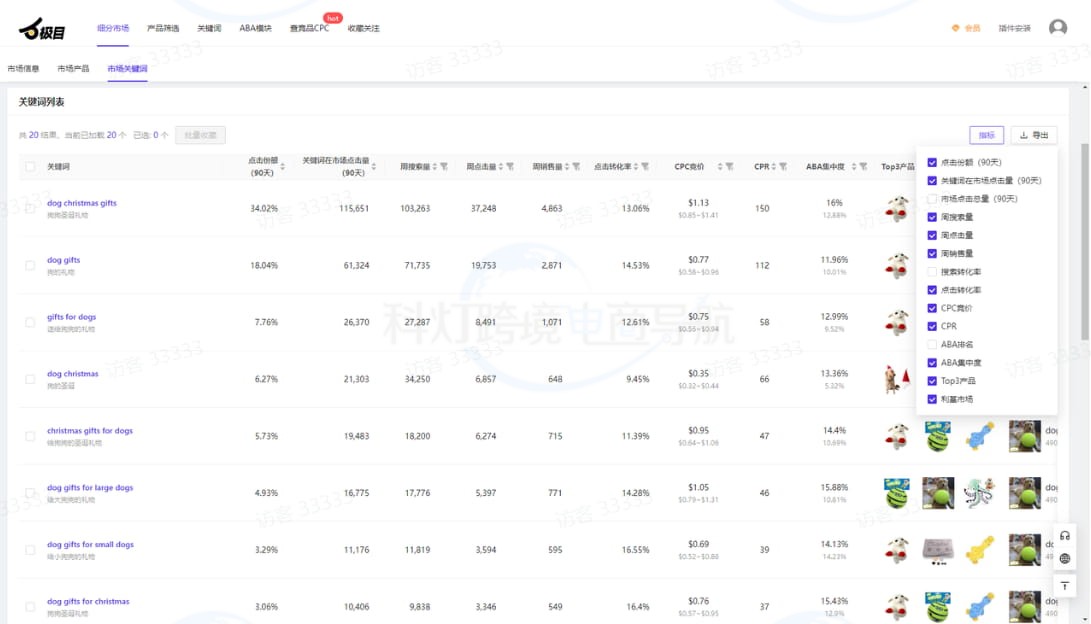Open the user avatar profile icon
This screenshot has width=1091, height=624.
click(1057, 28)
